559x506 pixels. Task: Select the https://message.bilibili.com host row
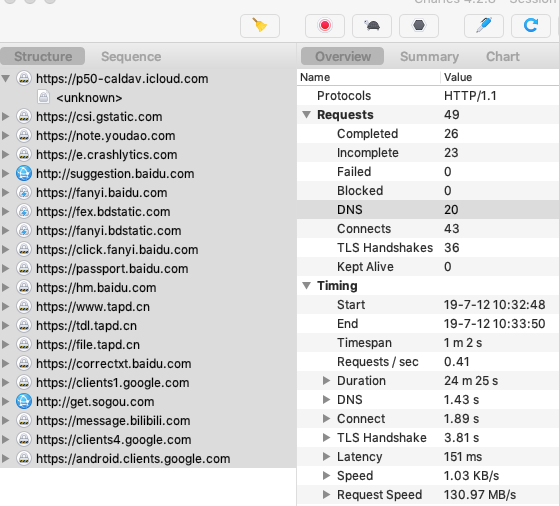coord(148,420)
